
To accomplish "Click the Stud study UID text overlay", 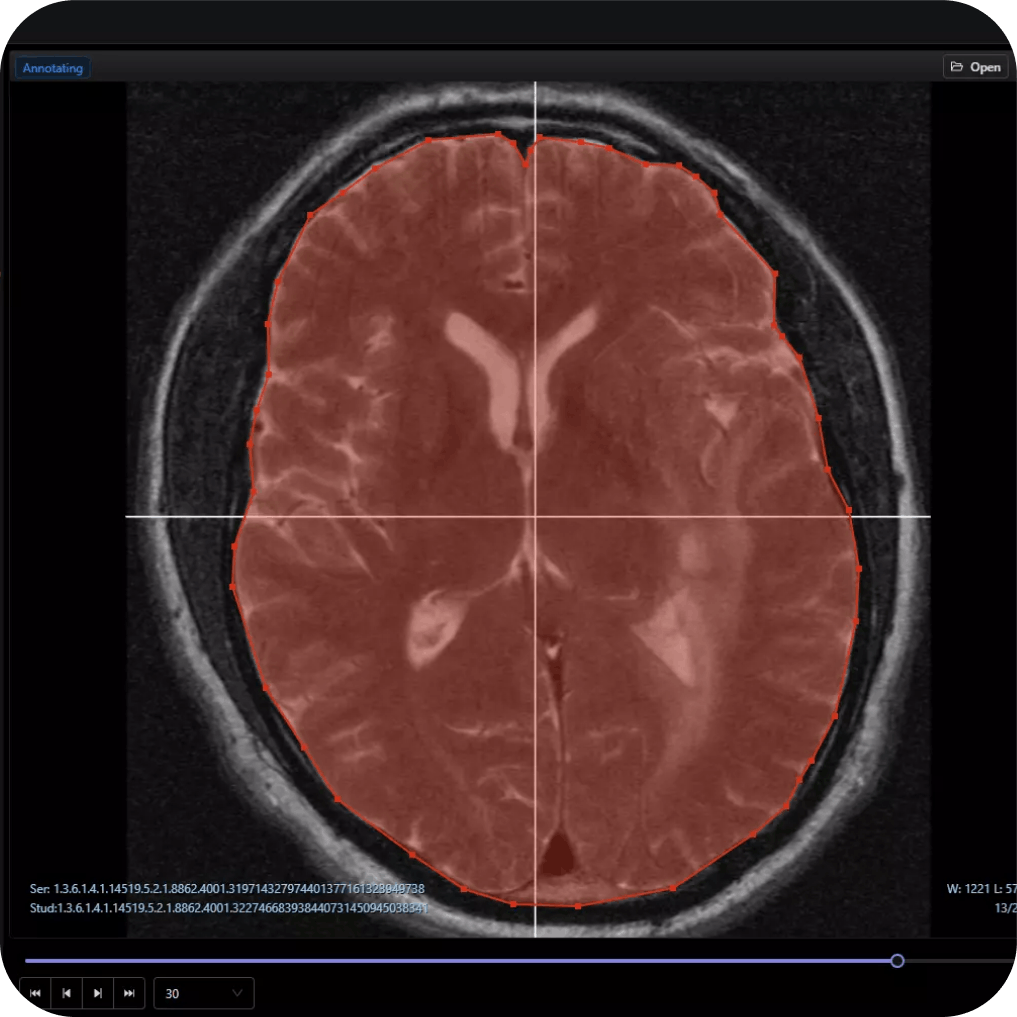I will [x=228, y=908].
